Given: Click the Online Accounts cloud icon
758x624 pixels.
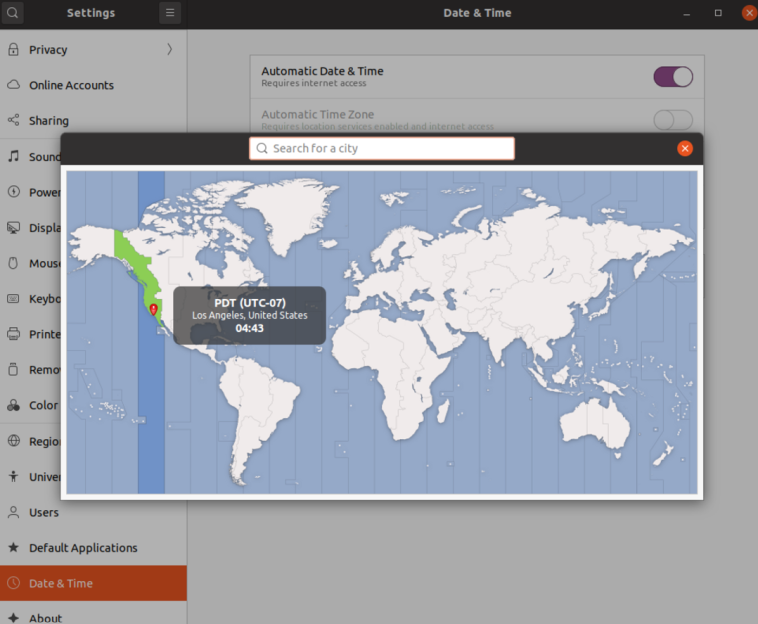Looking at the screenshot, I should click(x=14, y=85).
